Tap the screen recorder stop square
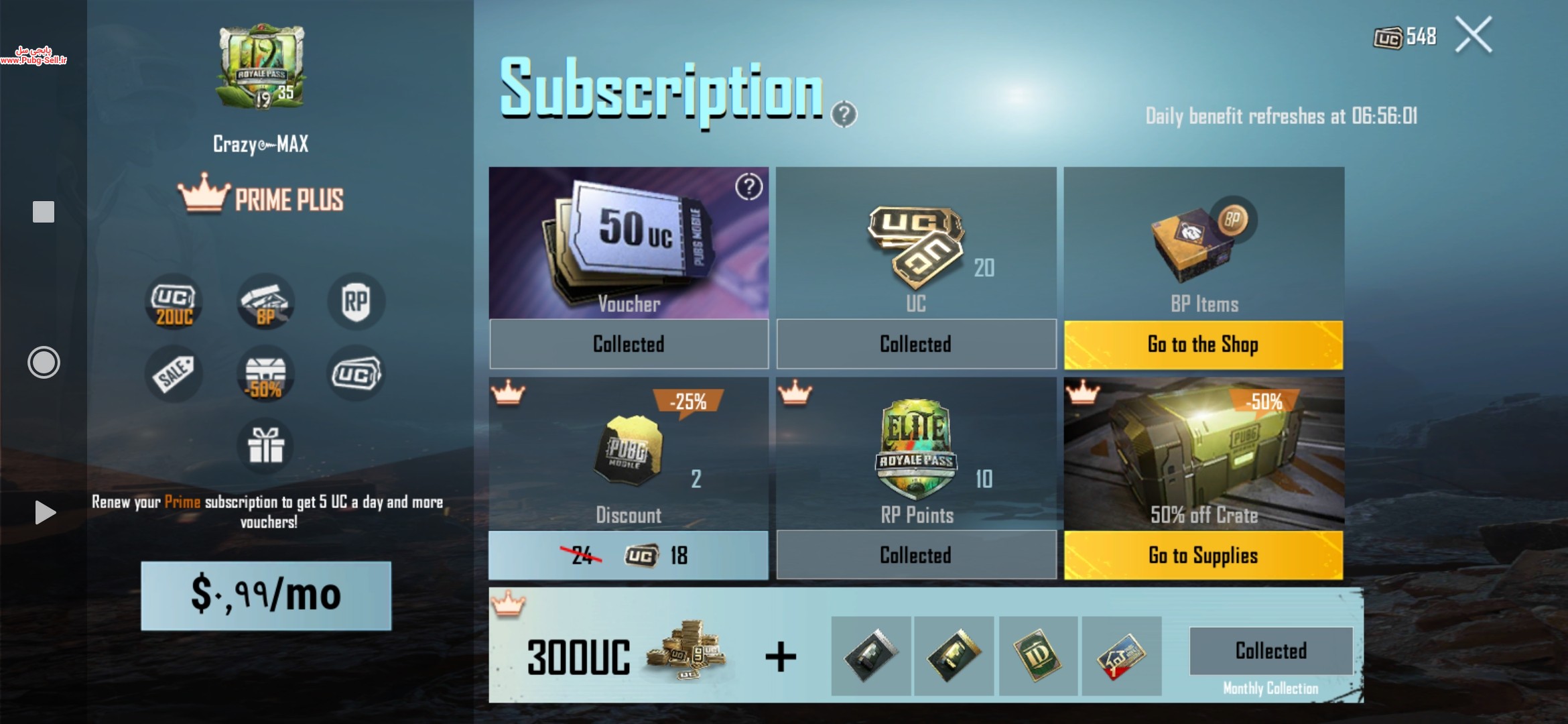The image size is (1568, 724). coord(44,212)
